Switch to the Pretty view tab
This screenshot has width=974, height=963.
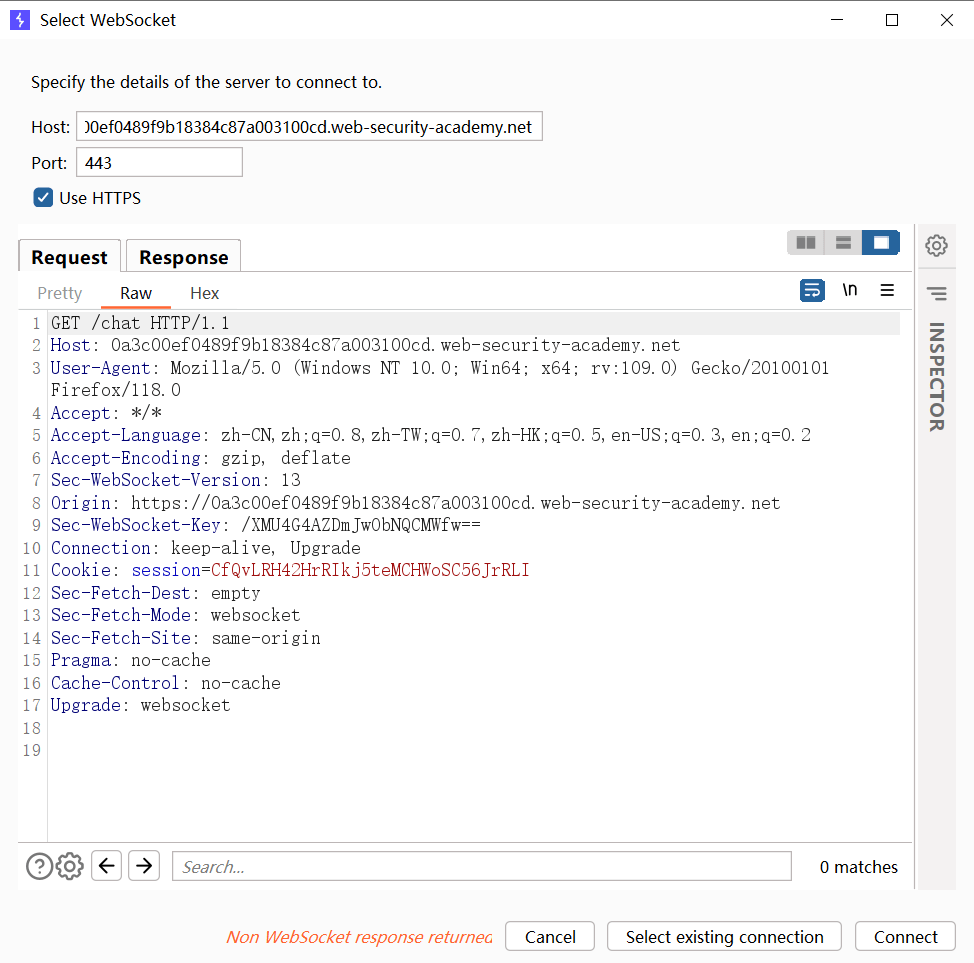[60, 293]
